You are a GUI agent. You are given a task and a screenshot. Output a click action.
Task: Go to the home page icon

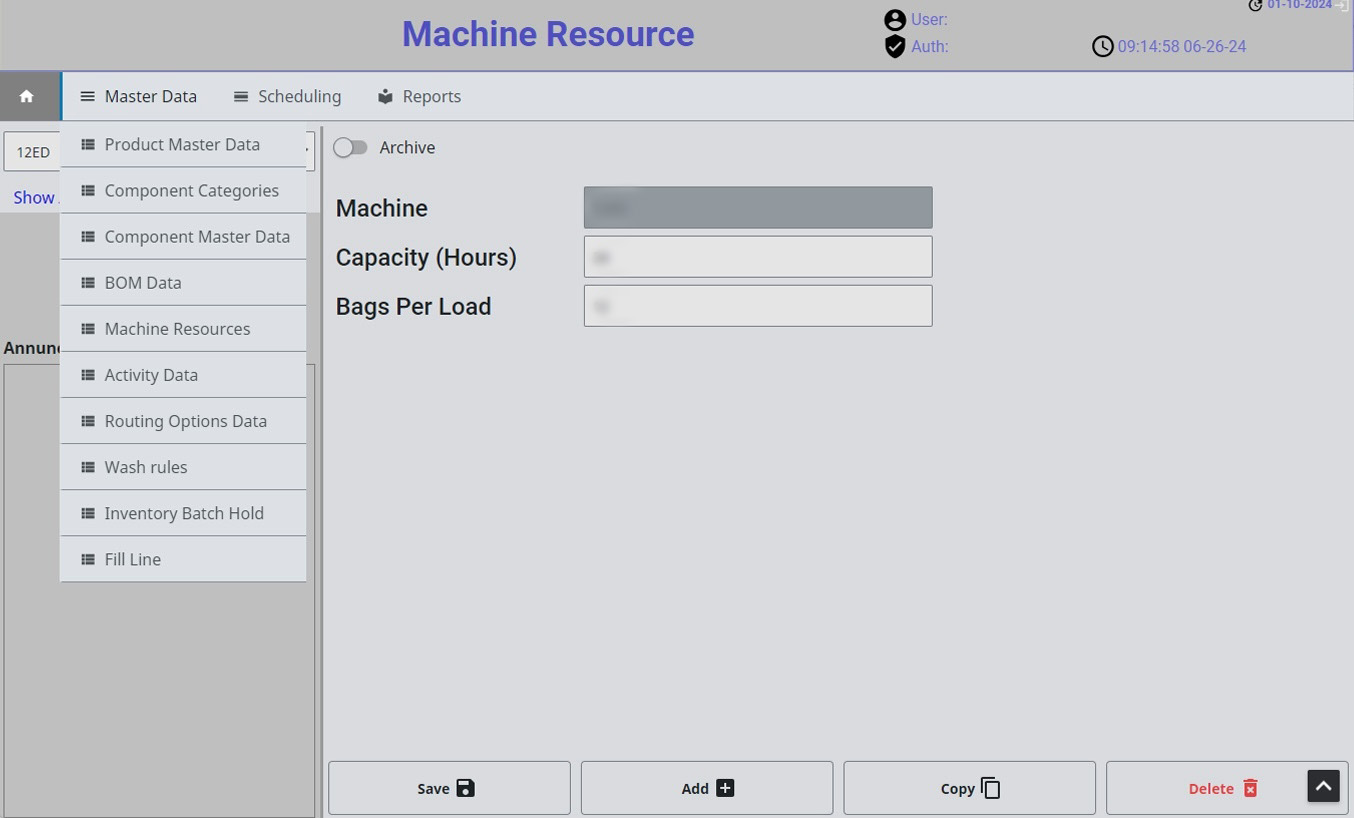[x=27, y=96]
